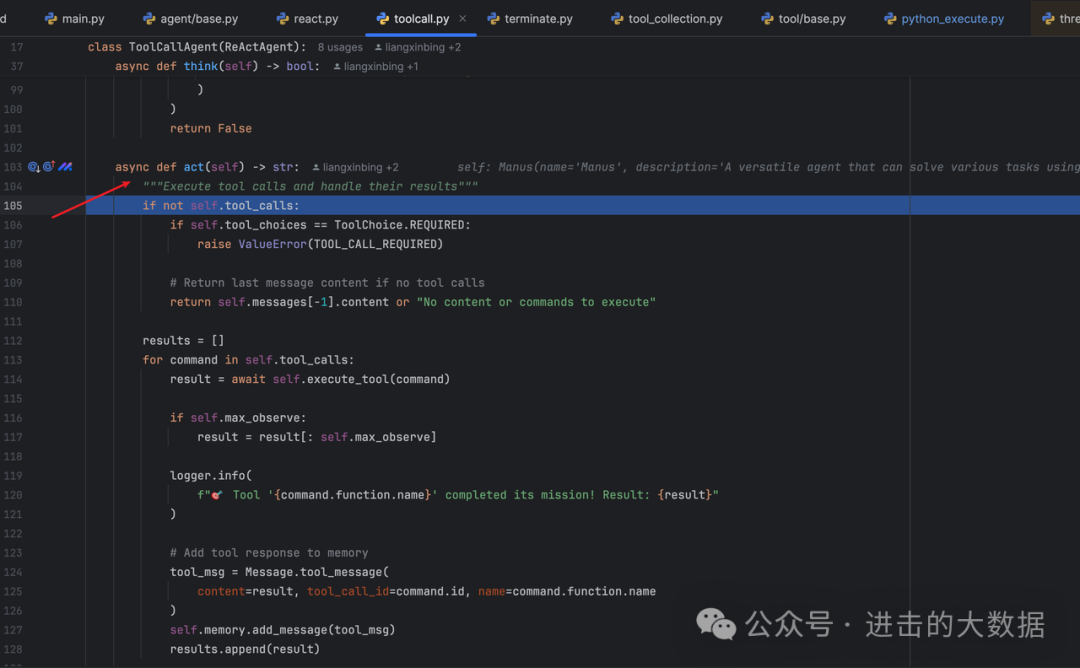The width and height of the screenshot is (1080, 668).
Task: Click the comment '# Add tool response to memory'
Action: tap(269, 552)
